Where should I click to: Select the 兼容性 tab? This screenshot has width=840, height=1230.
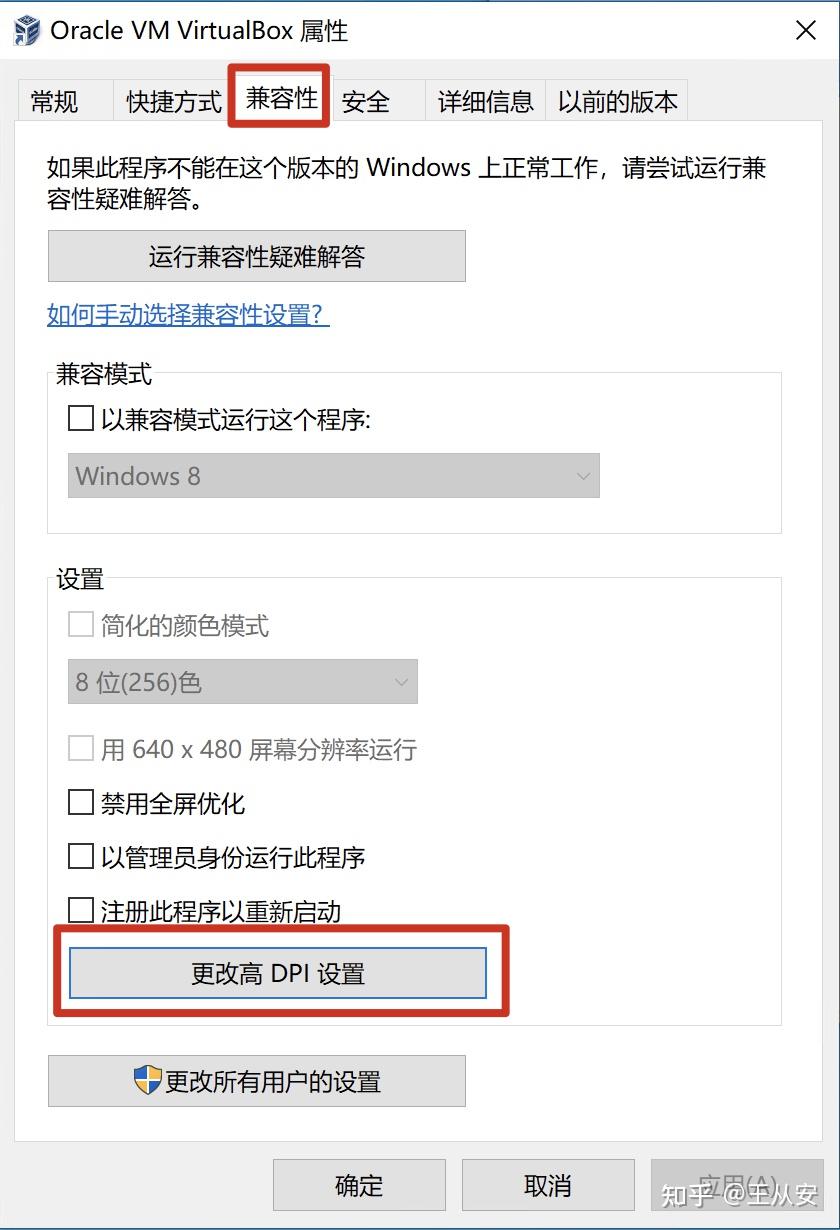pyautogui.click(x=281, y=98)
